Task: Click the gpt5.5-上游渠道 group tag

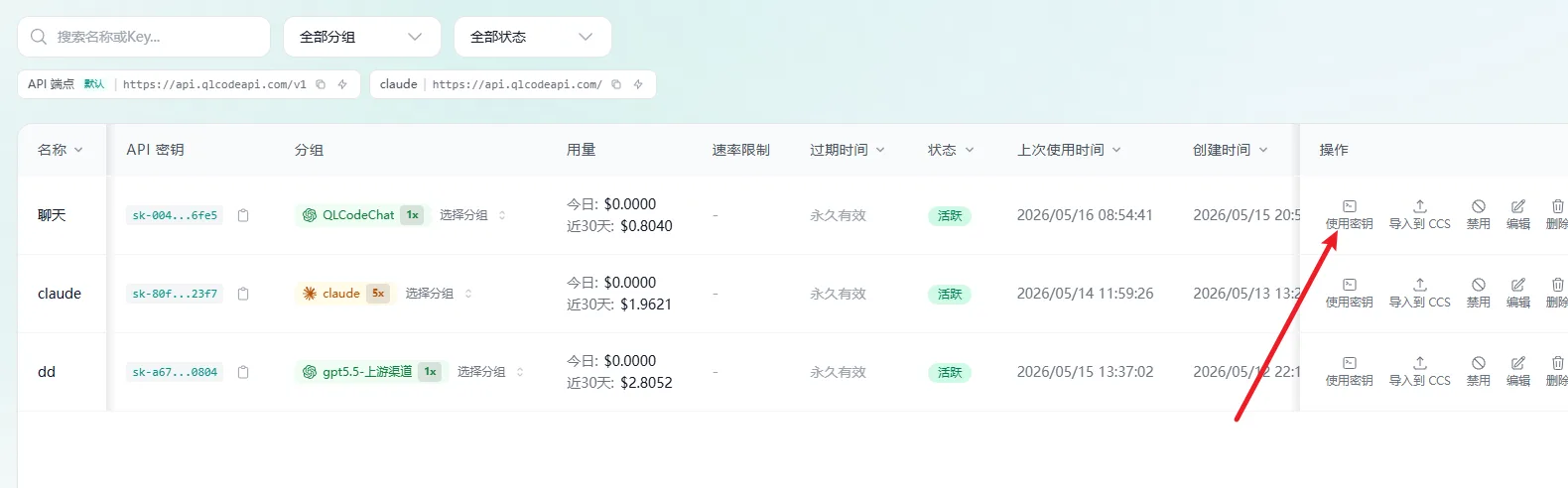Action: click(x=370, y=372)
